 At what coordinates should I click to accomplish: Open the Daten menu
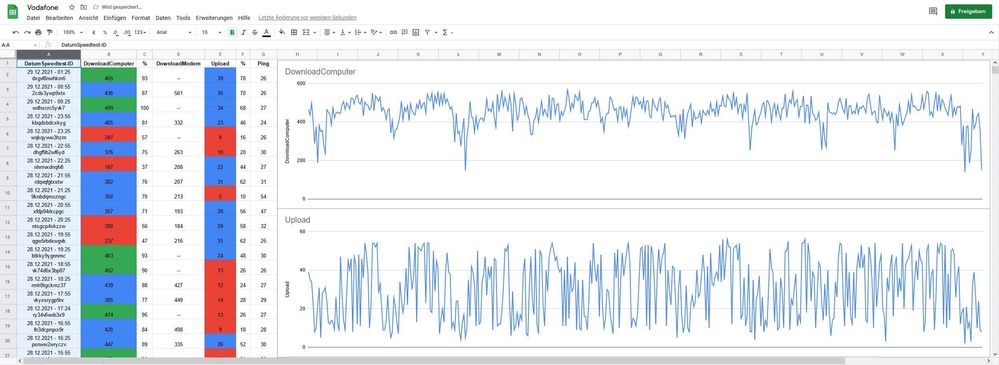(163, 18)
